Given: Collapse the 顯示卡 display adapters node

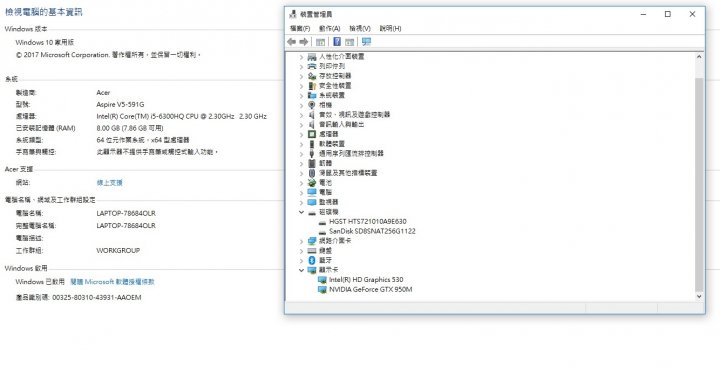Looking at the screenshot, I should click(301, 270).
